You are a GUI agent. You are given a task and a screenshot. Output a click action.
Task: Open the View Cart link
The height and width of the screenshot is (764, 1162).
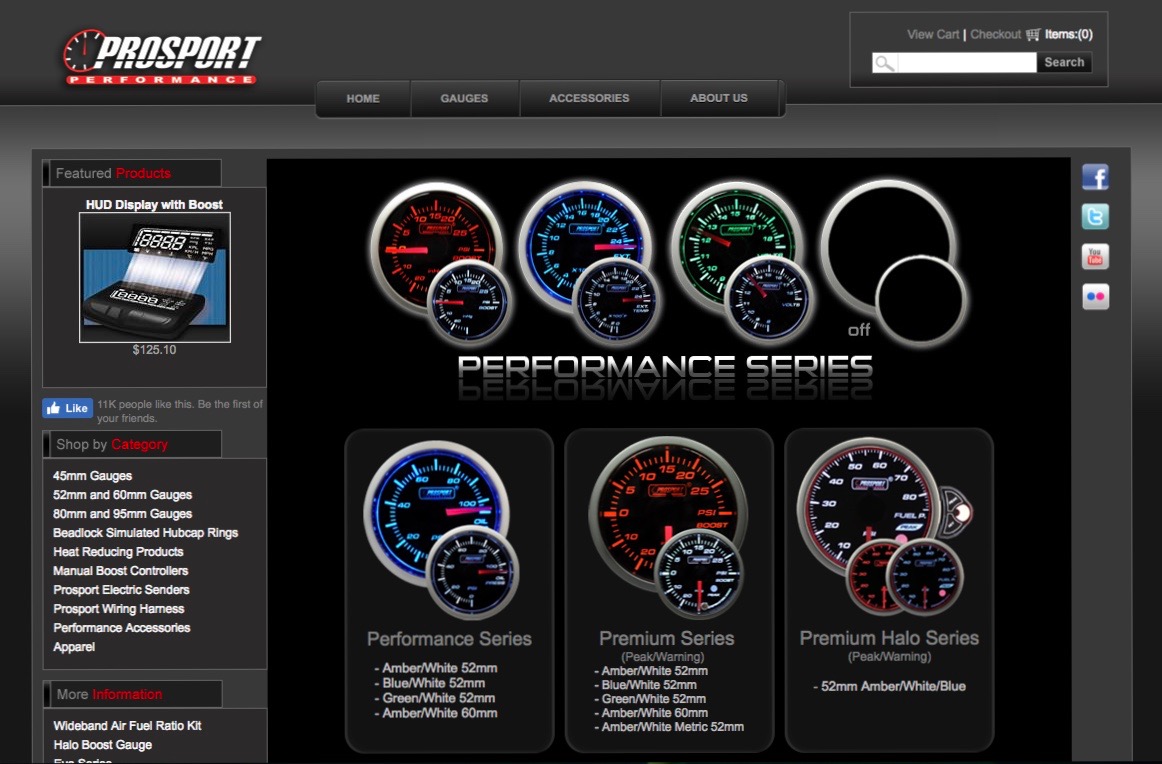(933, 35)
